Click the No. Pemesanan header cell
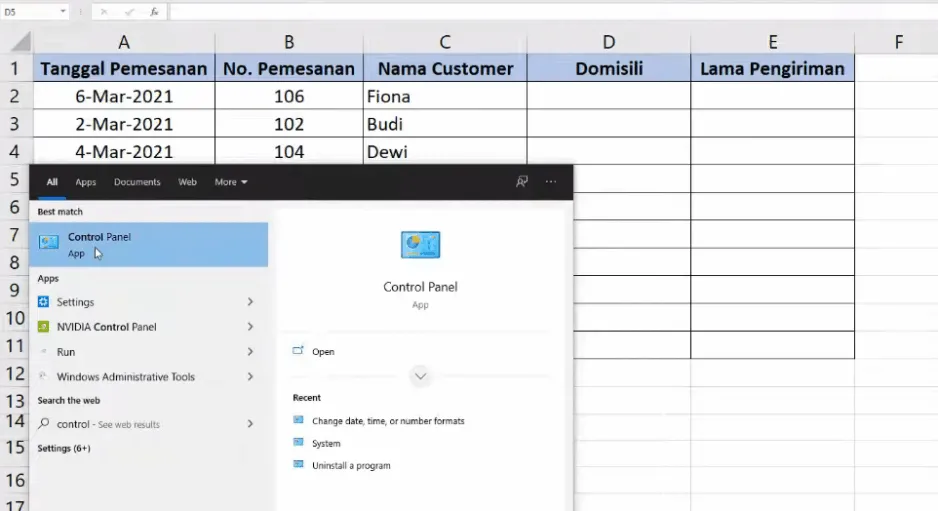The width and height of the screenshot is (938, 511). click(x=289, y=68)
